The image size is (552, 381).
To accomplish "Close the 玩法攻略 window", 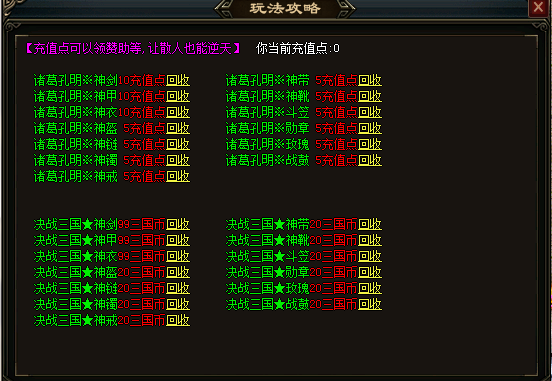I will [539, 7].
